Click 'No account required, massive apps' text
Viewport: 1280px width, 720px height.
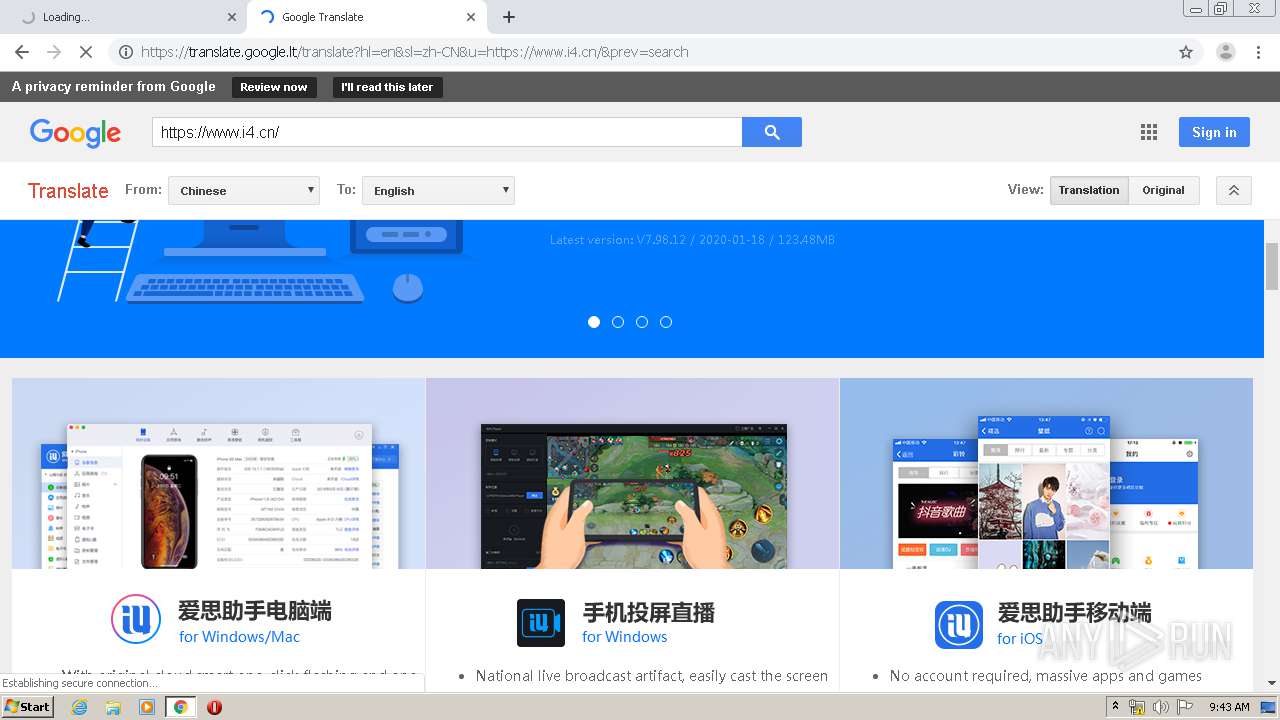click(x=1046, y=676)
